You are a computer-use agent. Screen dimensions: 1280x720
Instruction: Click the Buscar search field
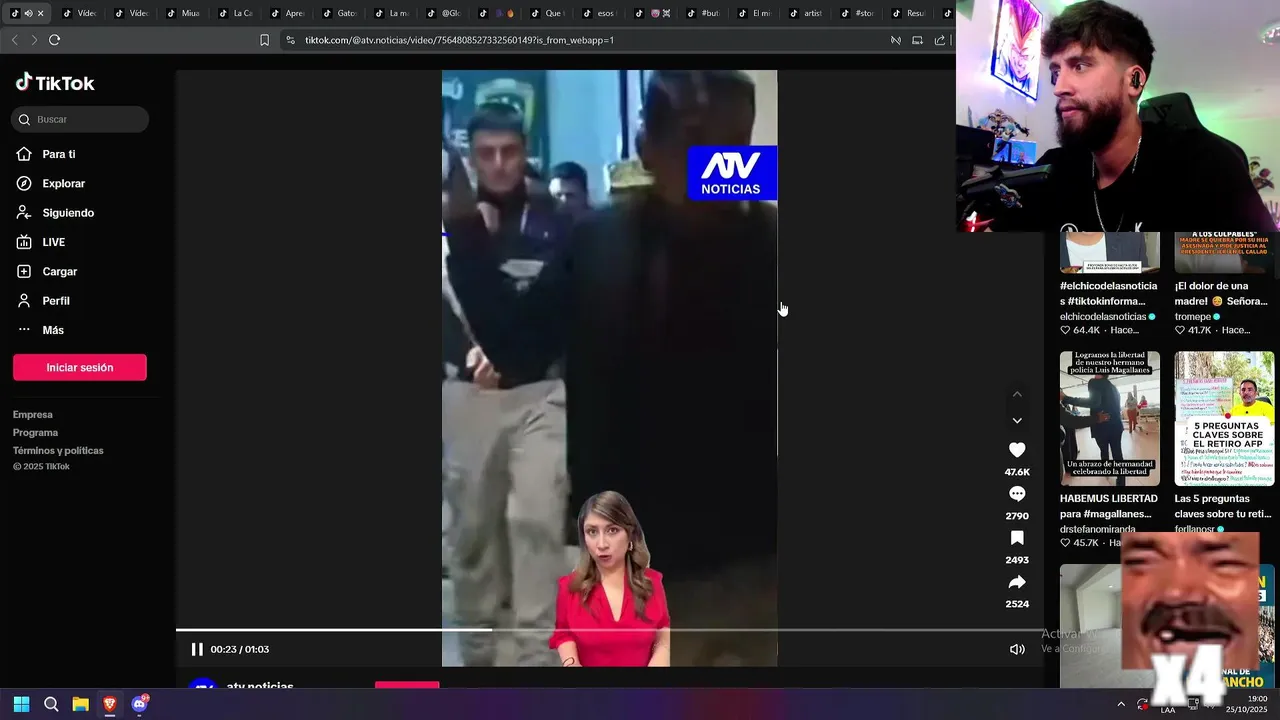(x=80, y=120)
